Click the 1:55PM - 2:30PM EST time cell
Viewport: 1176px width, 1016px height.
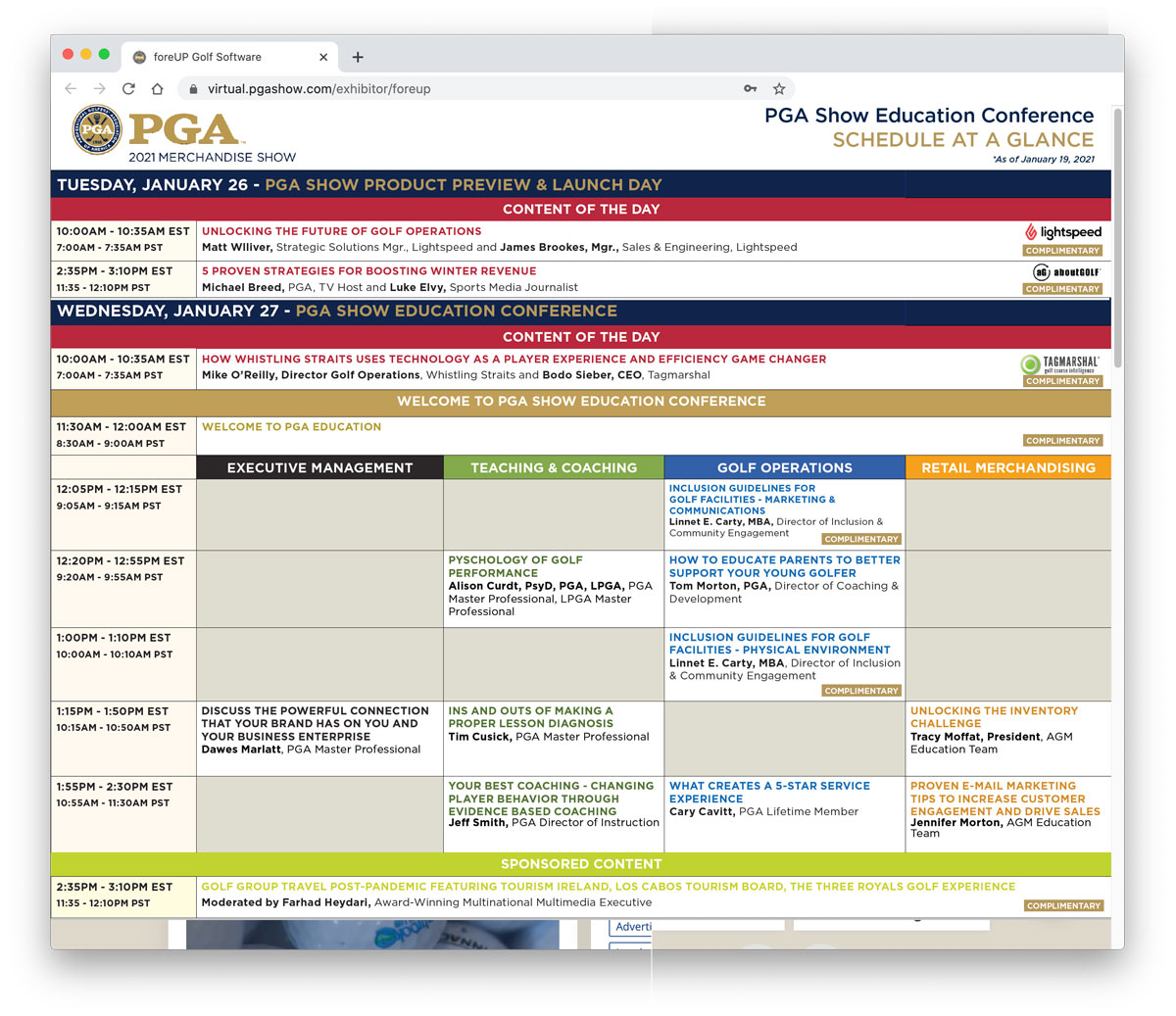(x=123, y=814)
